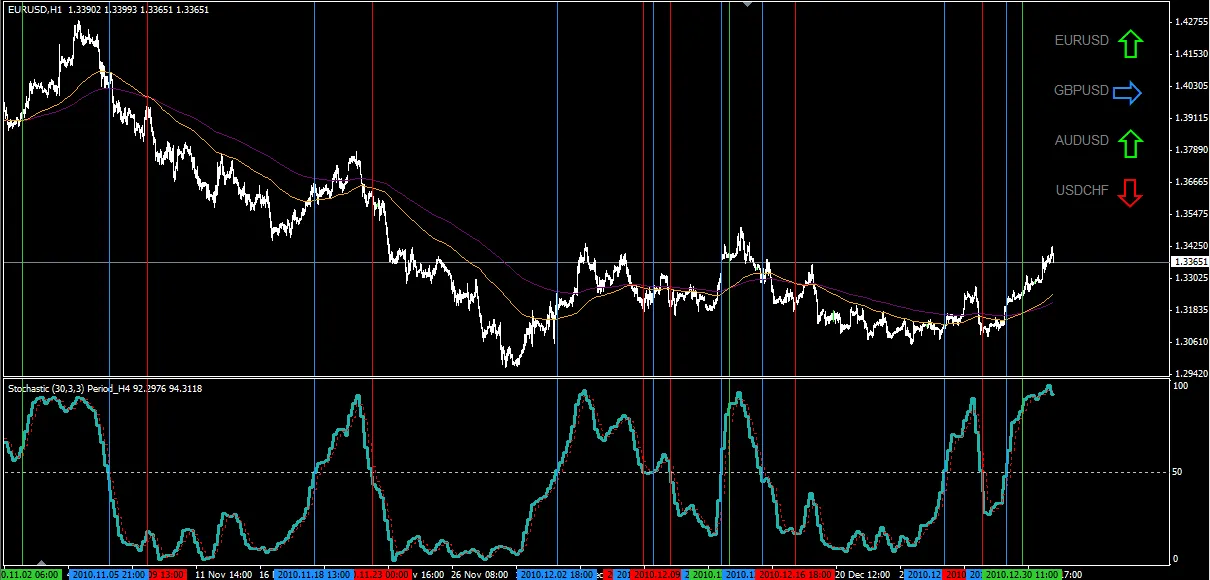
Task: Toggle the EURUSD signal indicator
Action: coord(1131,42)
